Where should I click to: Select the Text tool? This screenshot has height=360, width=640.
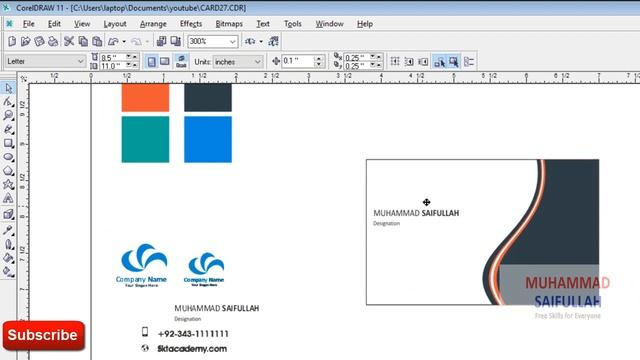point(8,199)
